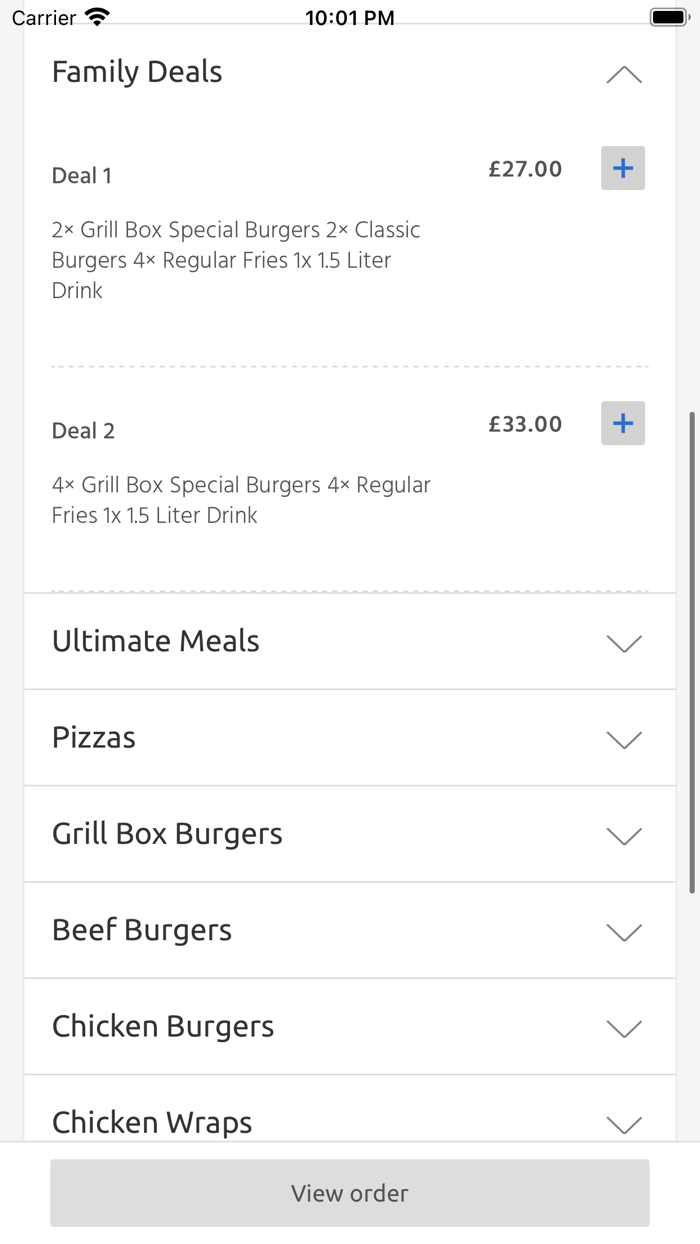The image size is (700, 1244).
Task: Click the upward chevron next to Family Deals
Action: click(x=623, y=74)
